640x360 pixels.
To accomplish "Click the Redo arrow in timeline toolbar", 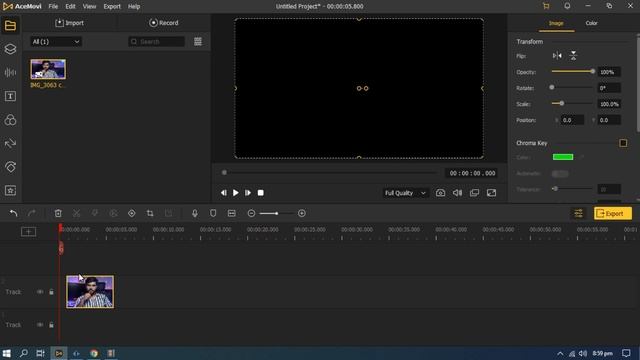I will (x=31, y=213).
